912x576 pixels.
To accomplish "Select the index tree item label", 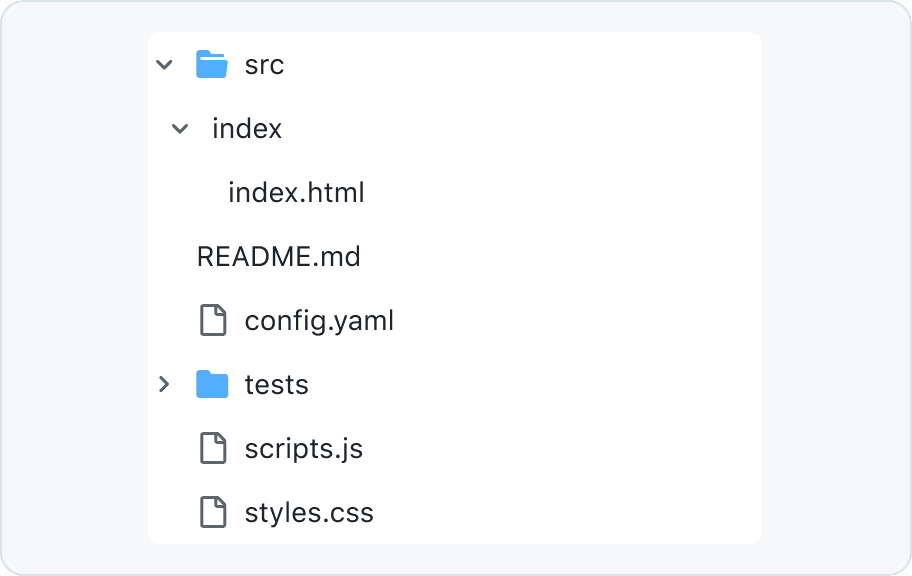I will (247, 129).
